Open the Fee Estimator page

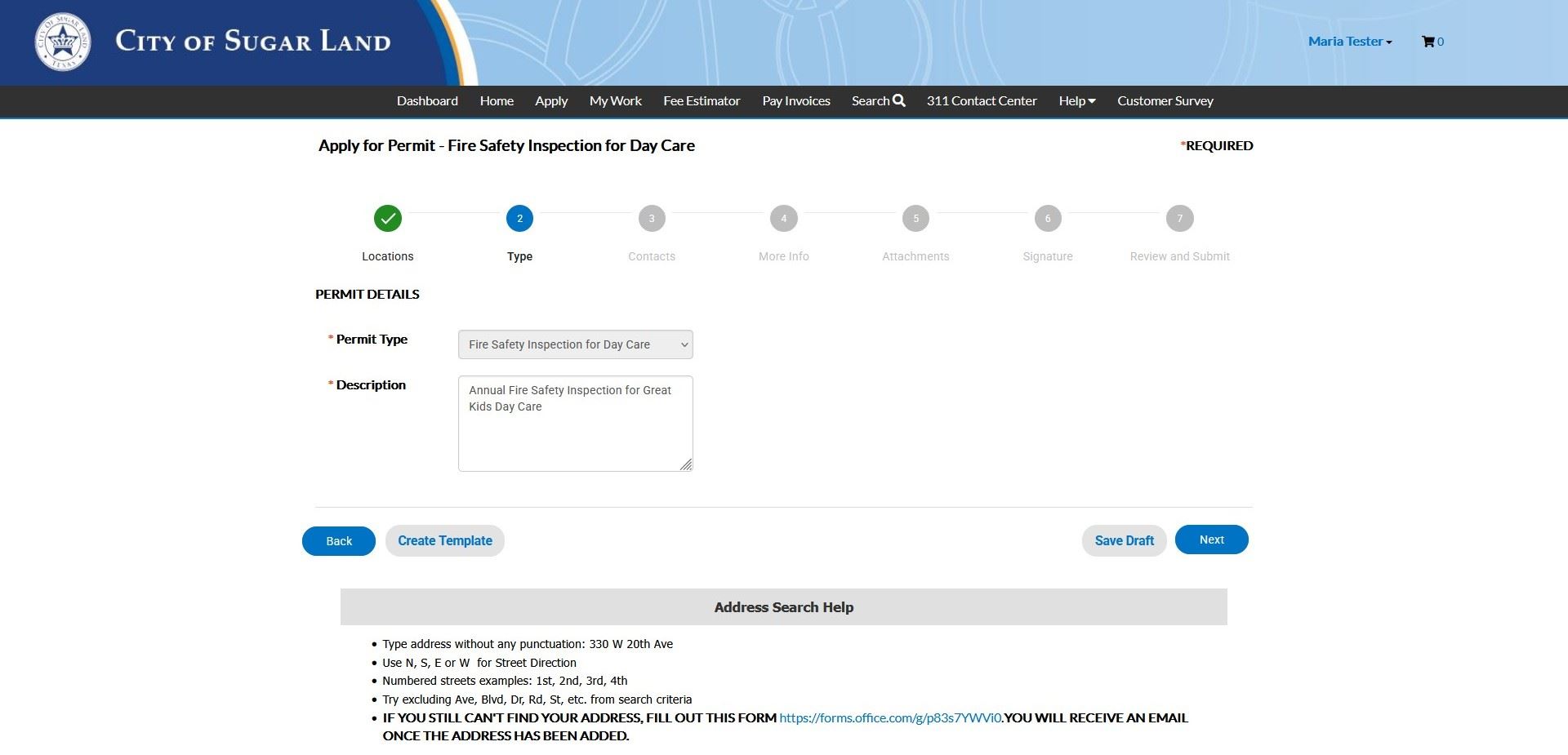[701, 100]
